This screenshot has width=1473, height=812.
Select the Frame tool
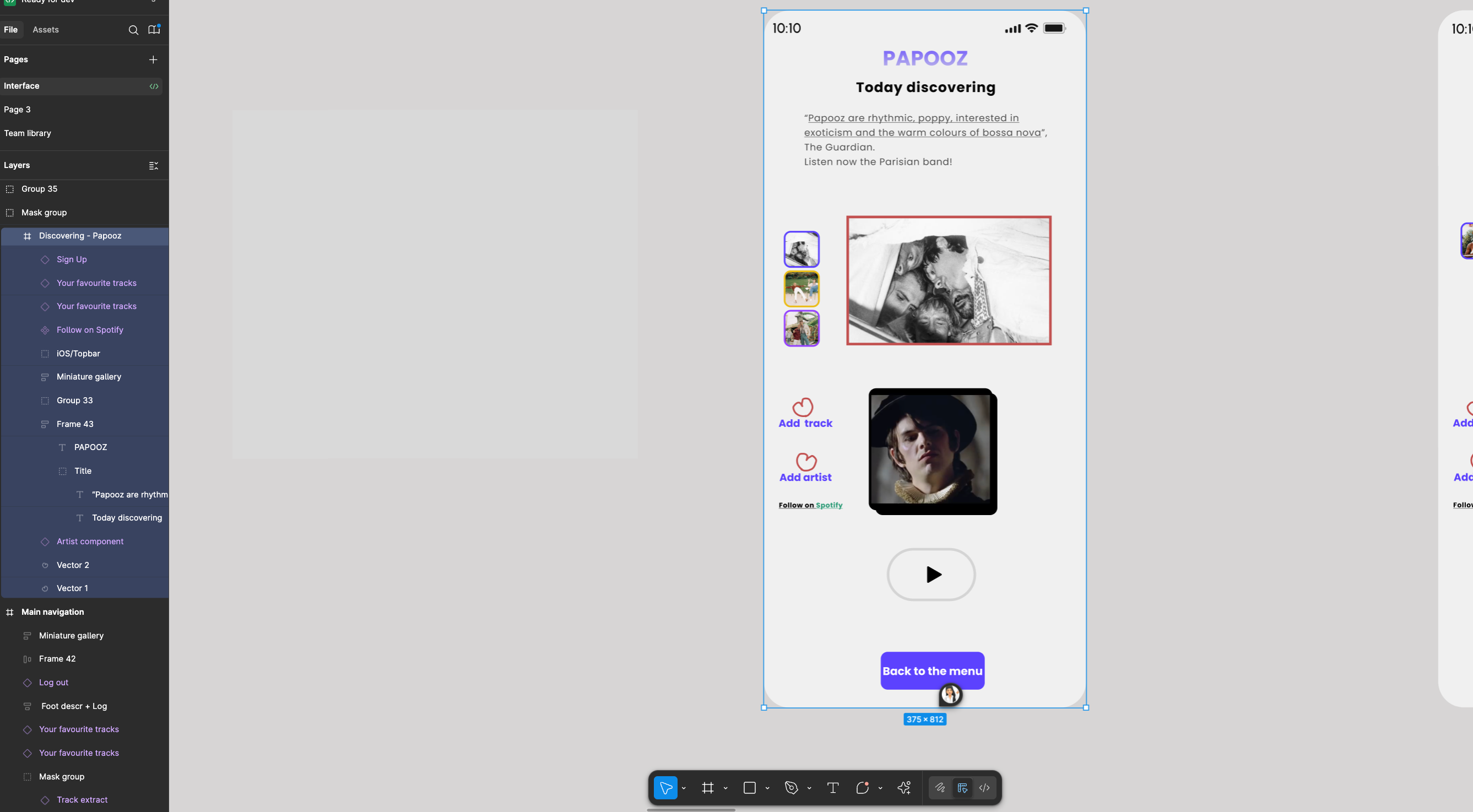point(707,788)
